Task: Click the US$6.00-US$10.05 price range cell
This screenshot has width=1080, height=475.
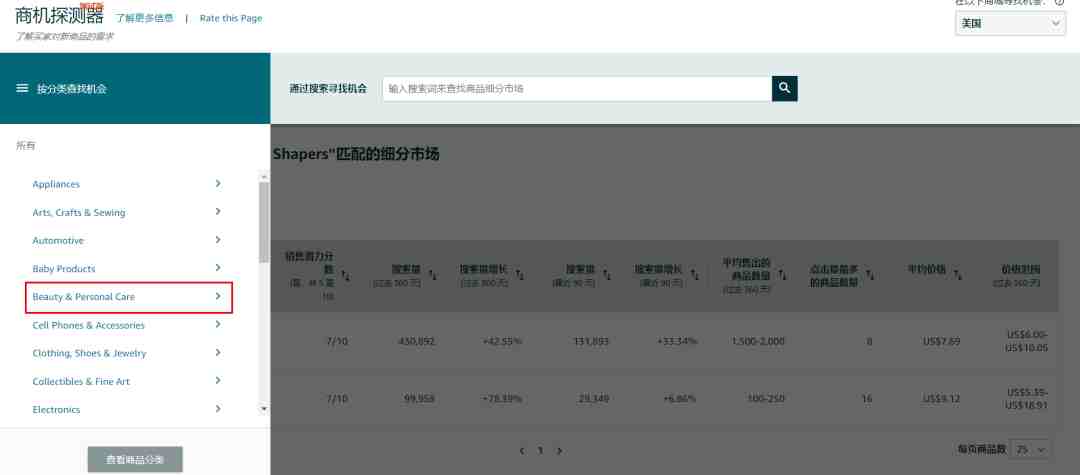Action: (1027, 341)
